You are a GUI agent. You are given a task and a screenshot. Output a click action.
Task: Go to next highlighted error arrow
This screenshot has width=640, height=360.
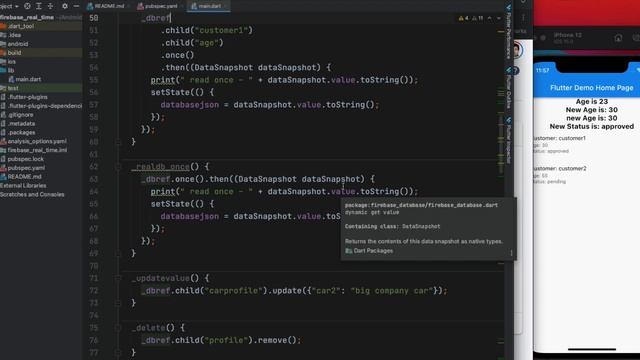pos(499,18)
